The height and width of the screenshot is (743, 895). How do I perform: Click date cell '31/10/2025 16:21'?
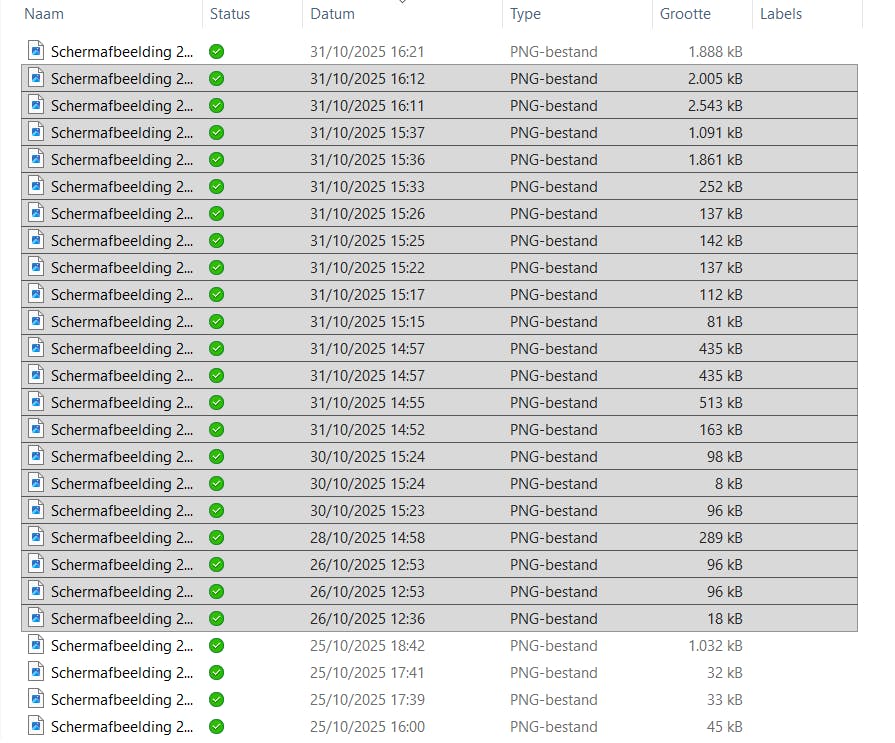coord(367,52)
